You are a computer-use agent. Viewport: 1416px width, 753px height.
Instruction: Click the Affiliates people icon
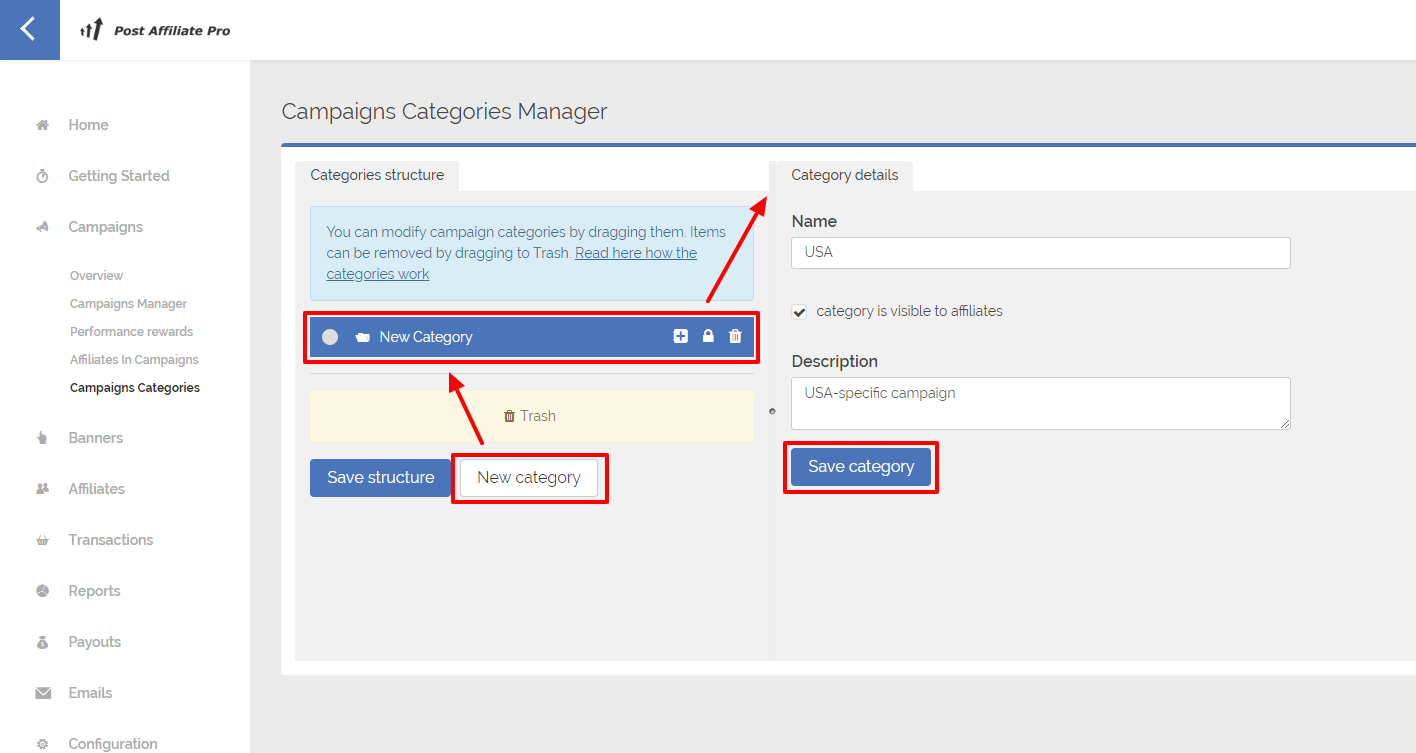coord(42,489)
